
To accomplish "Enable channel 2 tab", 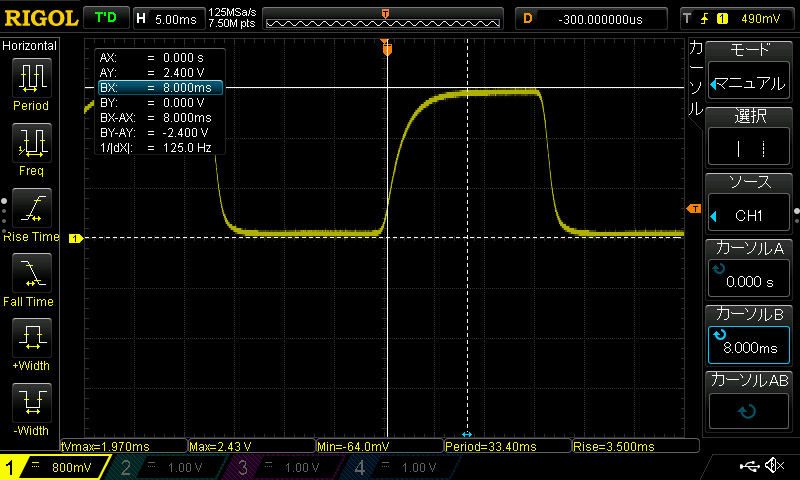I will click(168, 467).
